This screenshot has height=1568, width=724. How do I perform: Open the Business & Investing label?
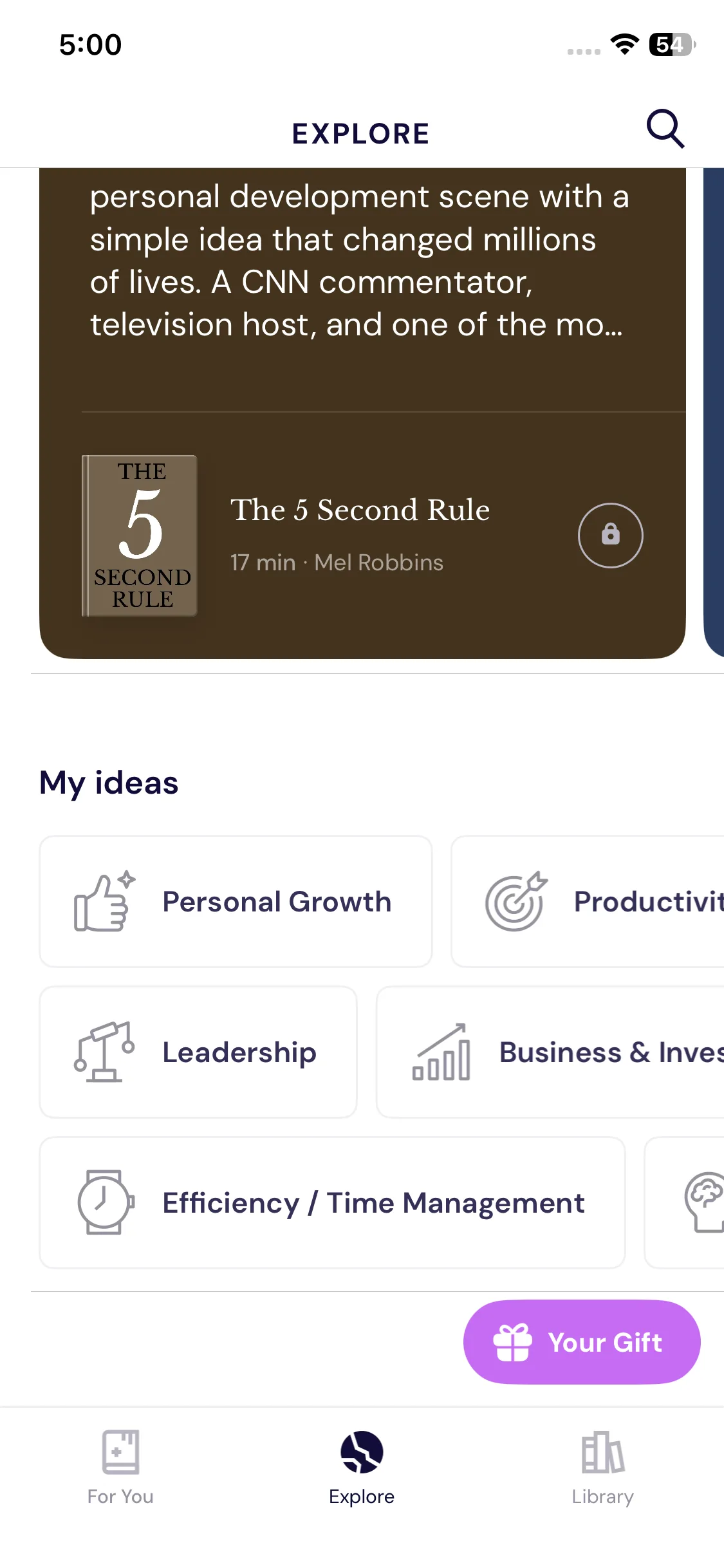click(611, 1052)
